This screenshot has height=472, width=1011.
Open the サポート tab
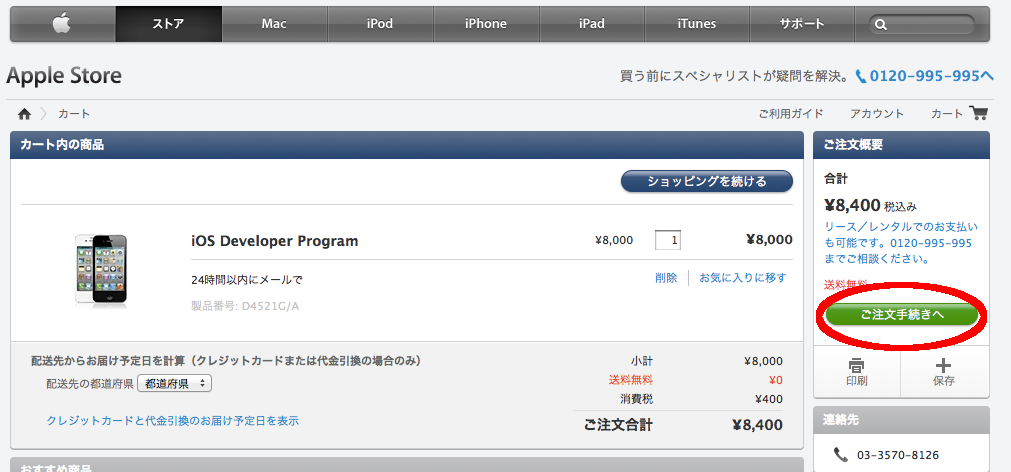pos(802,24)
